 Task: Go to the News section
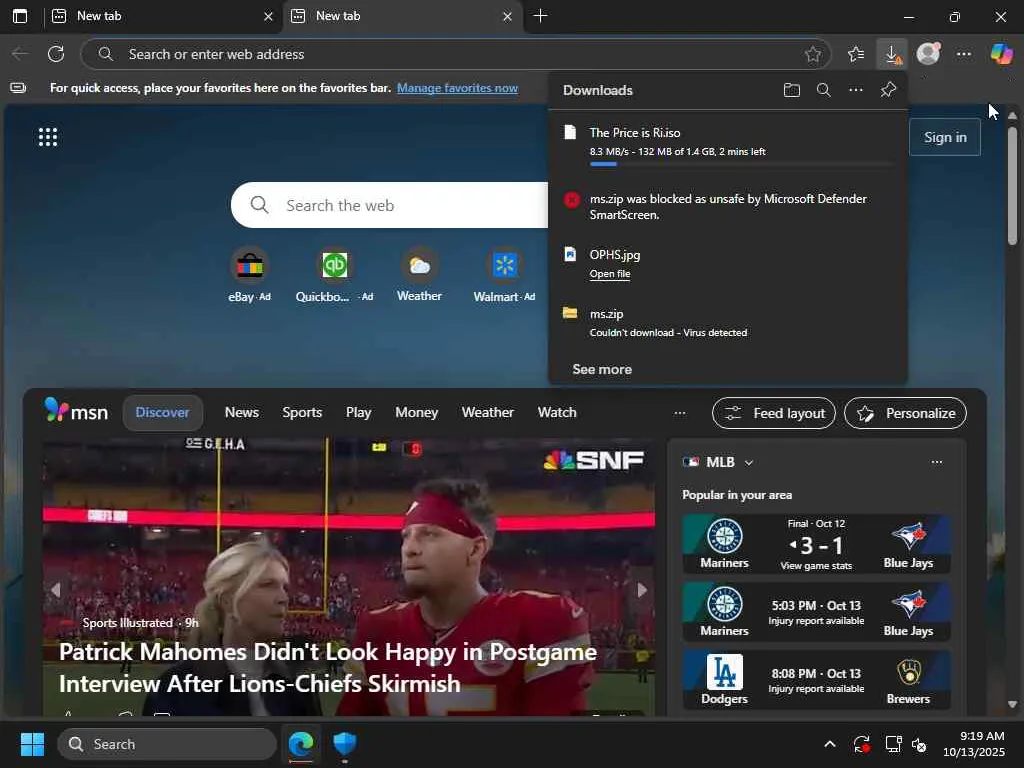pyautogui.click(x=242, y=413)
